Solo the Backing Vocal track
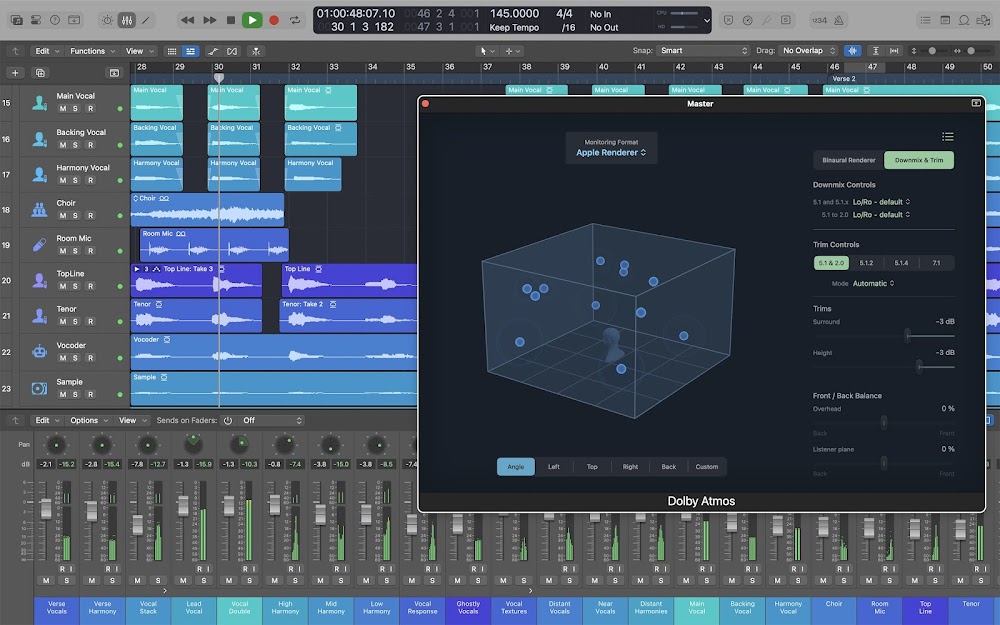This screenshot has height=625, width=1000. pyautogui.click(x=75, y=145)
